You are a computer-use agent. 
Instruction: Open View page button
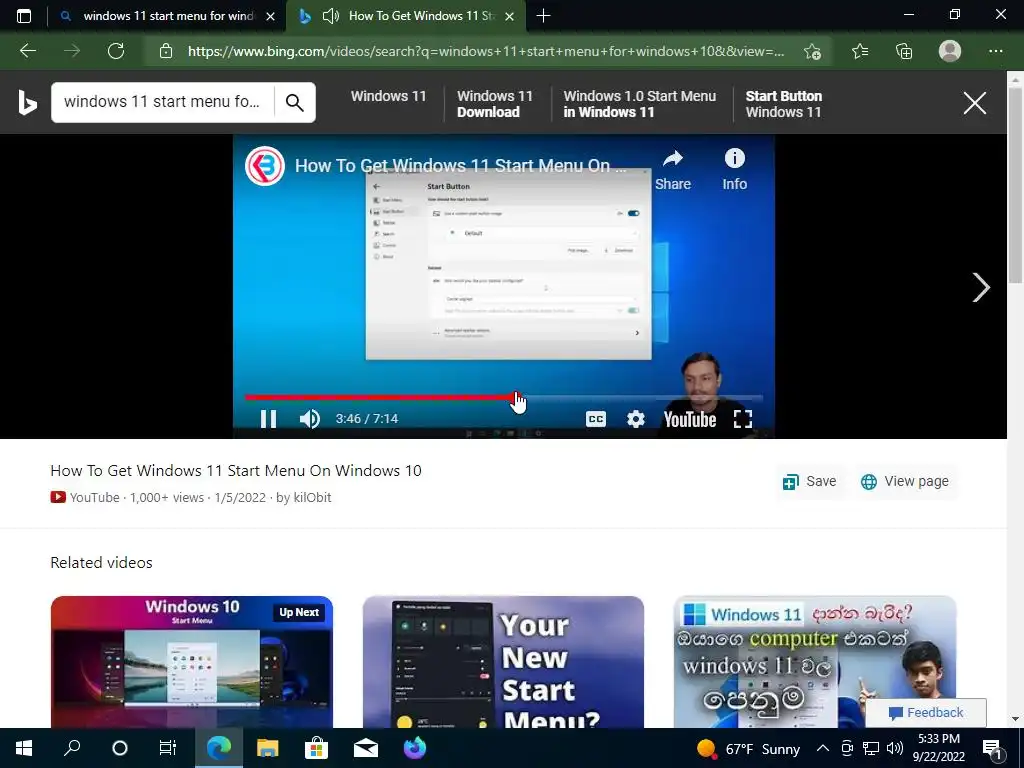click(x=904, y=481)
